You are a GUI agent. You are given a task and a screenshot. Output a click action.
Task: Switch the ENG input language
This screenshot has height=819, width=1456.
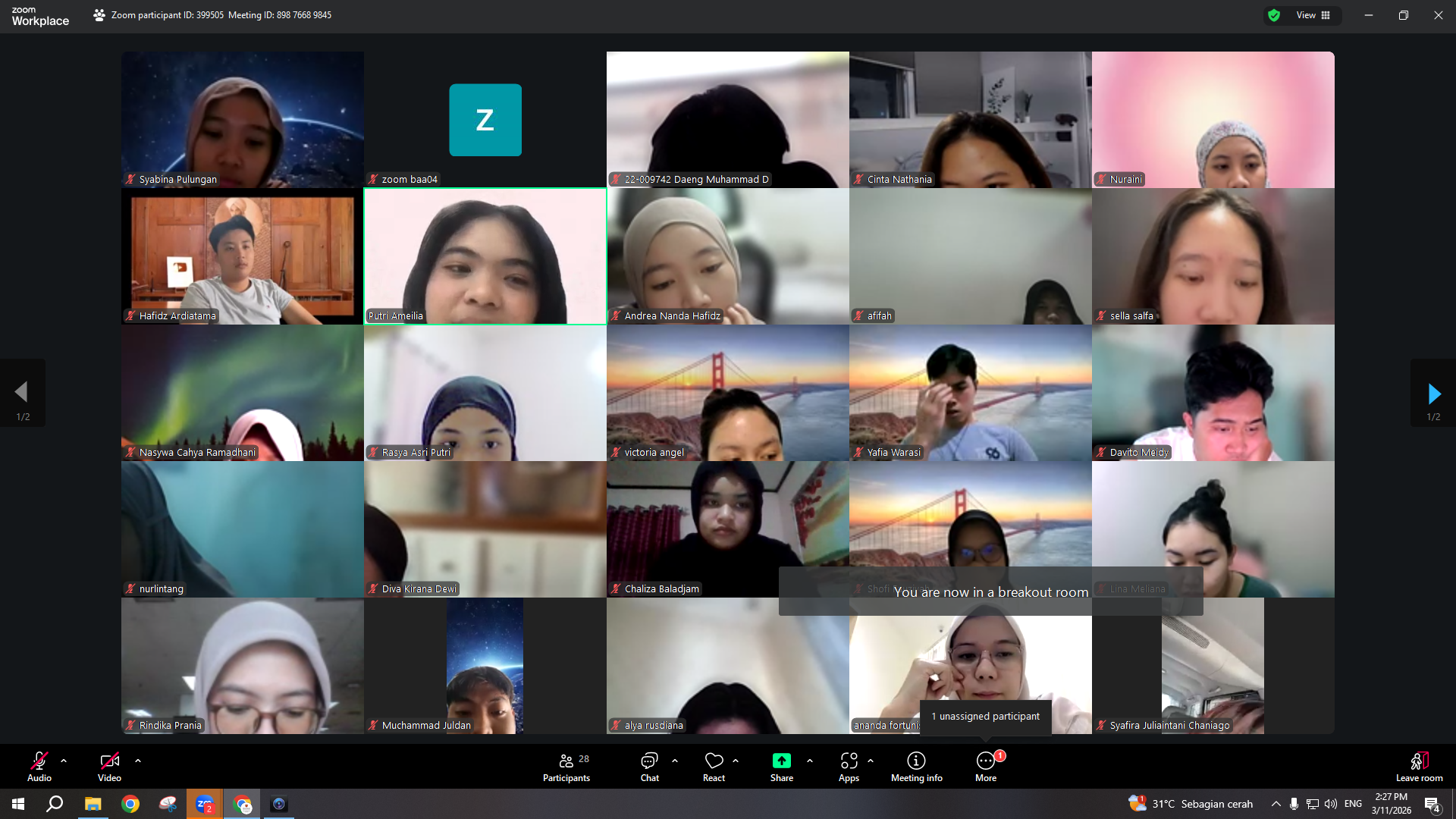(x=1353, y=804)
